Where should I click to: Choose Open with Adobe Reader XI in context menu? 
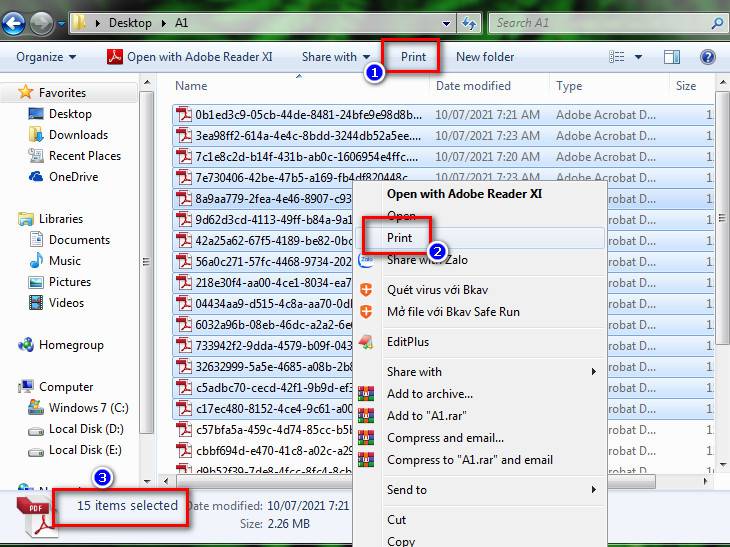pyautogui.click(x=480, y=194)
